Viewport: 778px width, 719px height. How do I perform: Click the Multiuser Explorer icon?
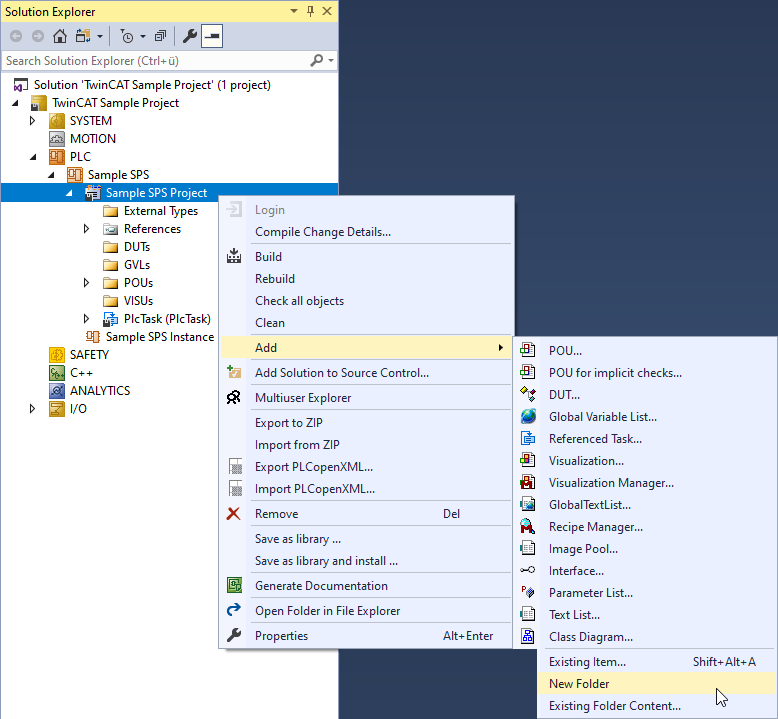tap(234, 397)
